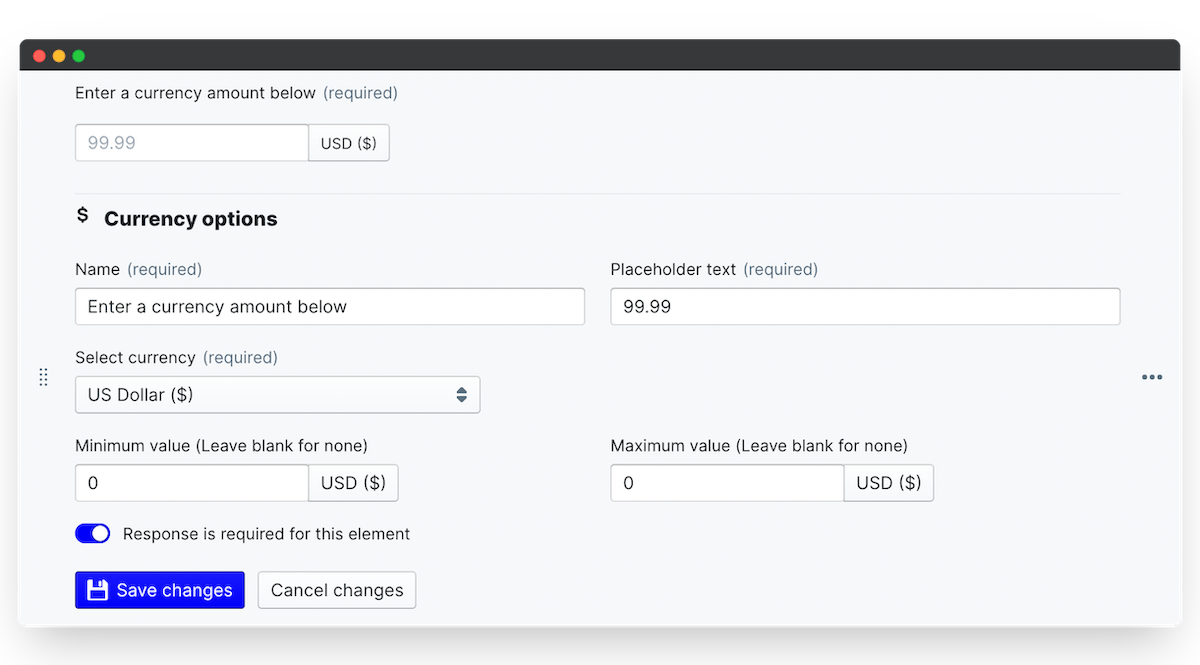Toggle the response required switch

tap(93, 534)
